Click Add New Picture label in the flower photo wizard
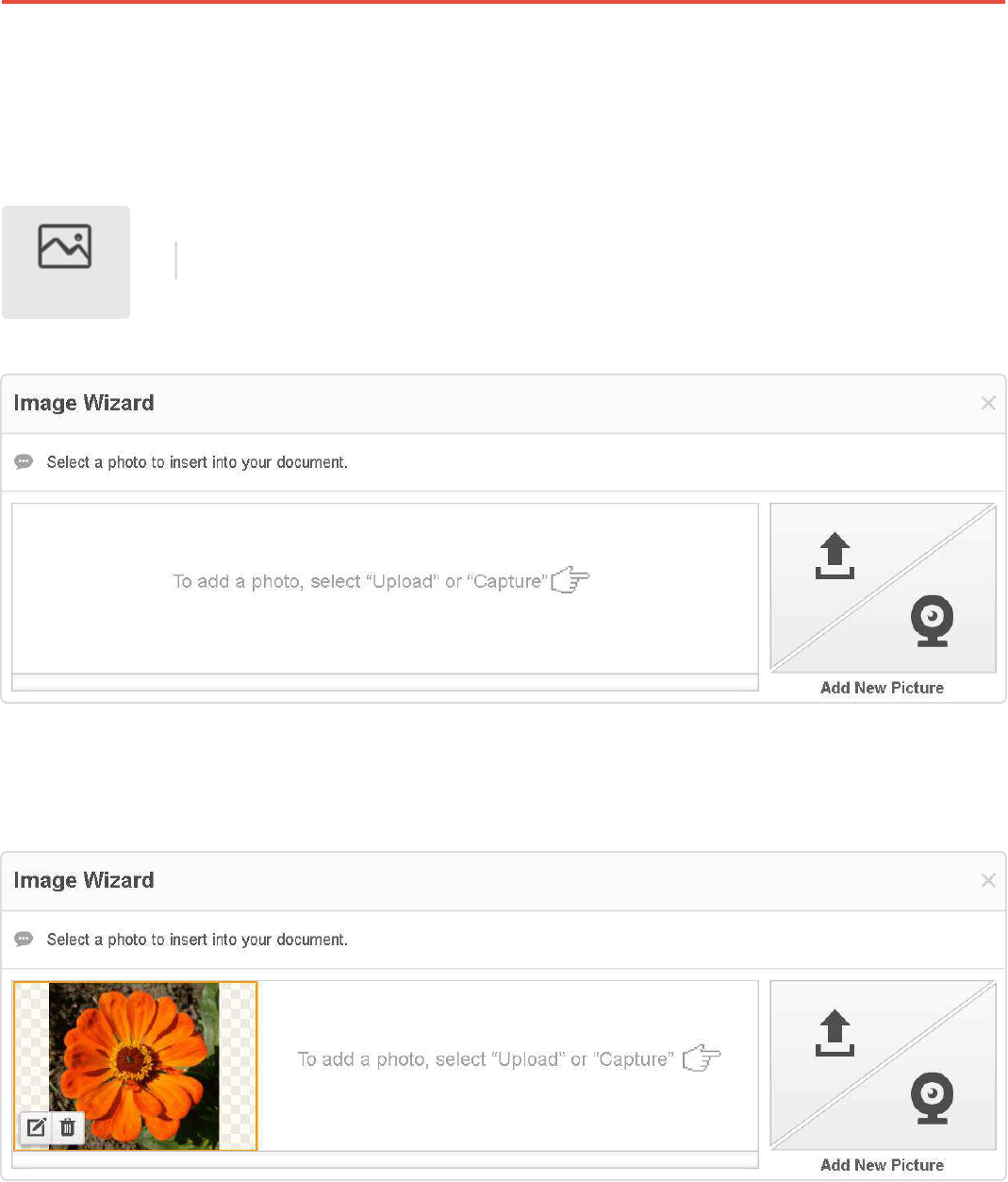 tap(882, 1165)
